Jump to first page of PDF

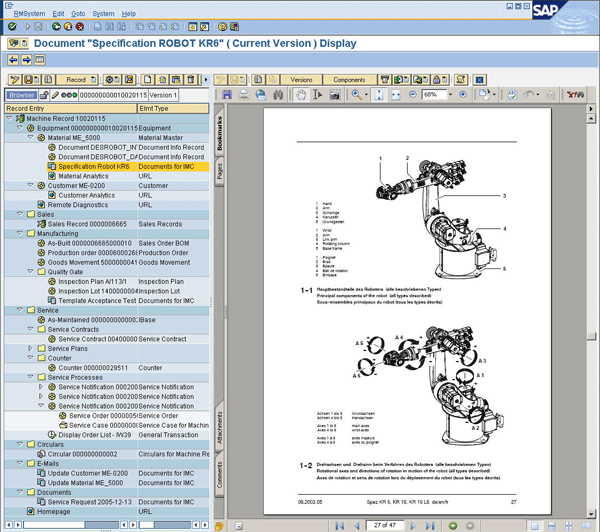click(x=339, y=525)
